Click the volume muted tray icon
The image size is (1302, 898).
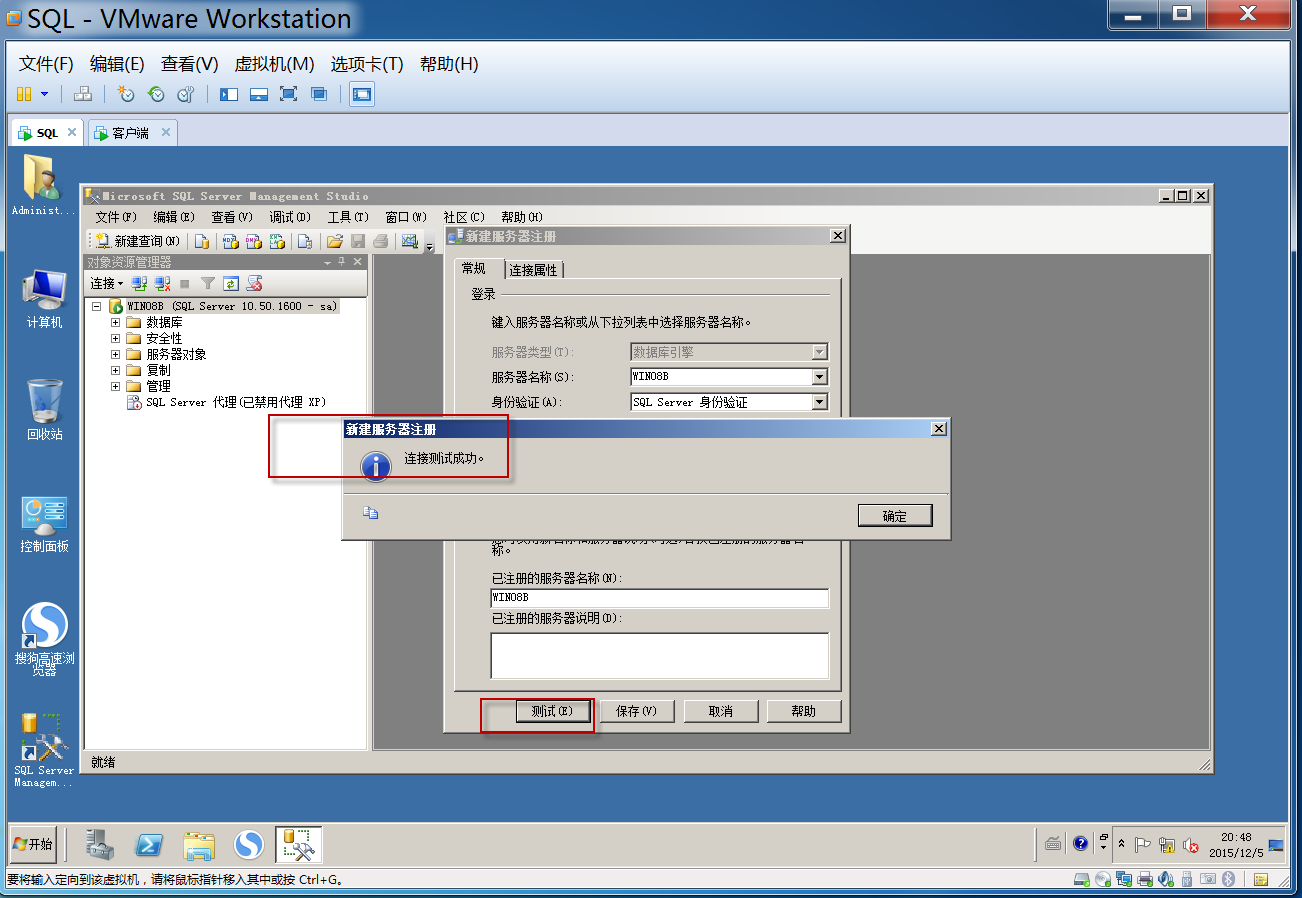coord(1191,845)
